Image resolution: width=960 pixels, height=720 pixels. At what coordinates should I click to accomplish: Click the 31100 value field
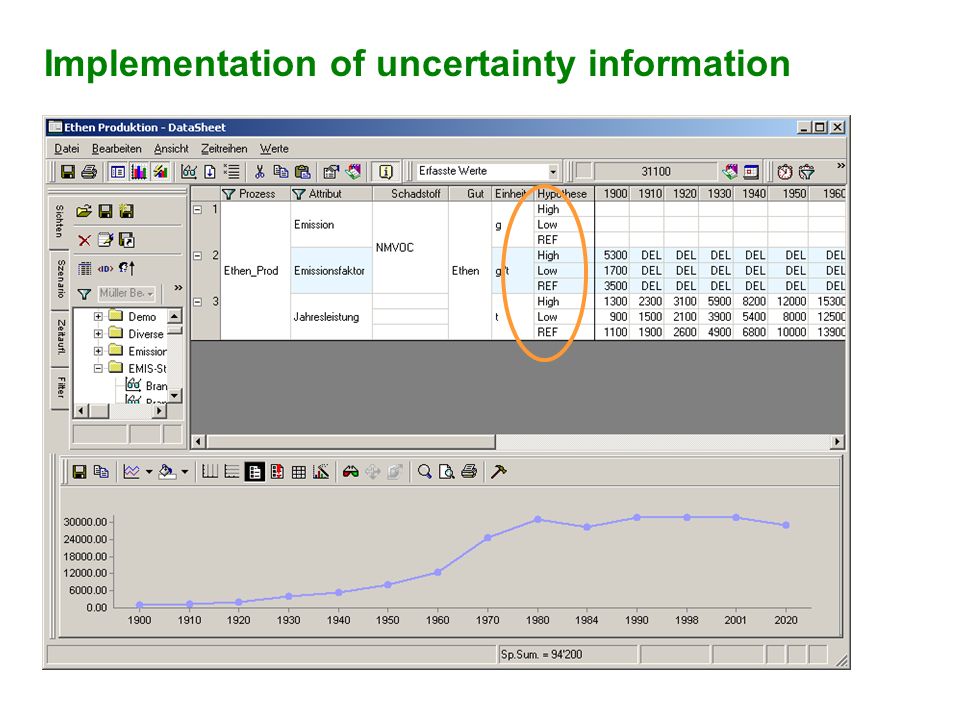pyautogui.click(x=655, y=171)
